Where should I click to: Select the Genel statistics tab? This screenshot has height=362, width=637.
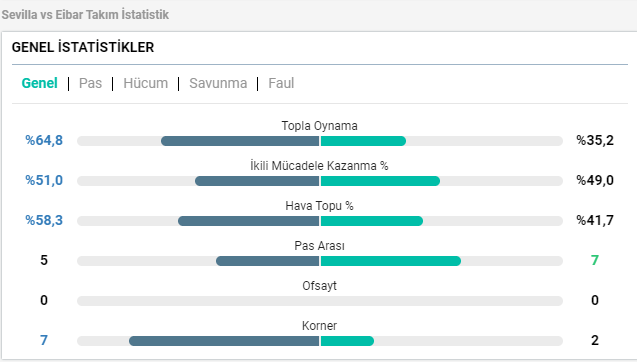click(x=39, y=83)
